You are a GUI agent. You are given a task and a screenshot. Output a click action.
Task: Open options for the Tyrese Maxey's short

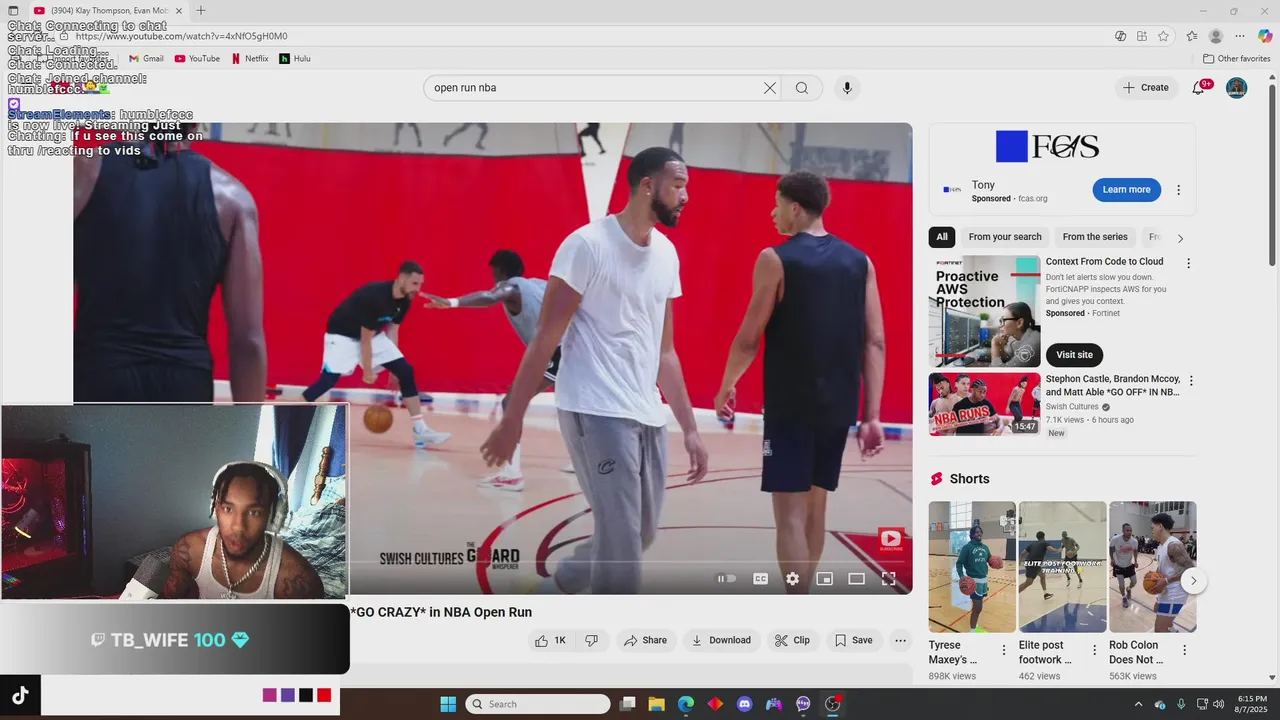pos(1004,650)
